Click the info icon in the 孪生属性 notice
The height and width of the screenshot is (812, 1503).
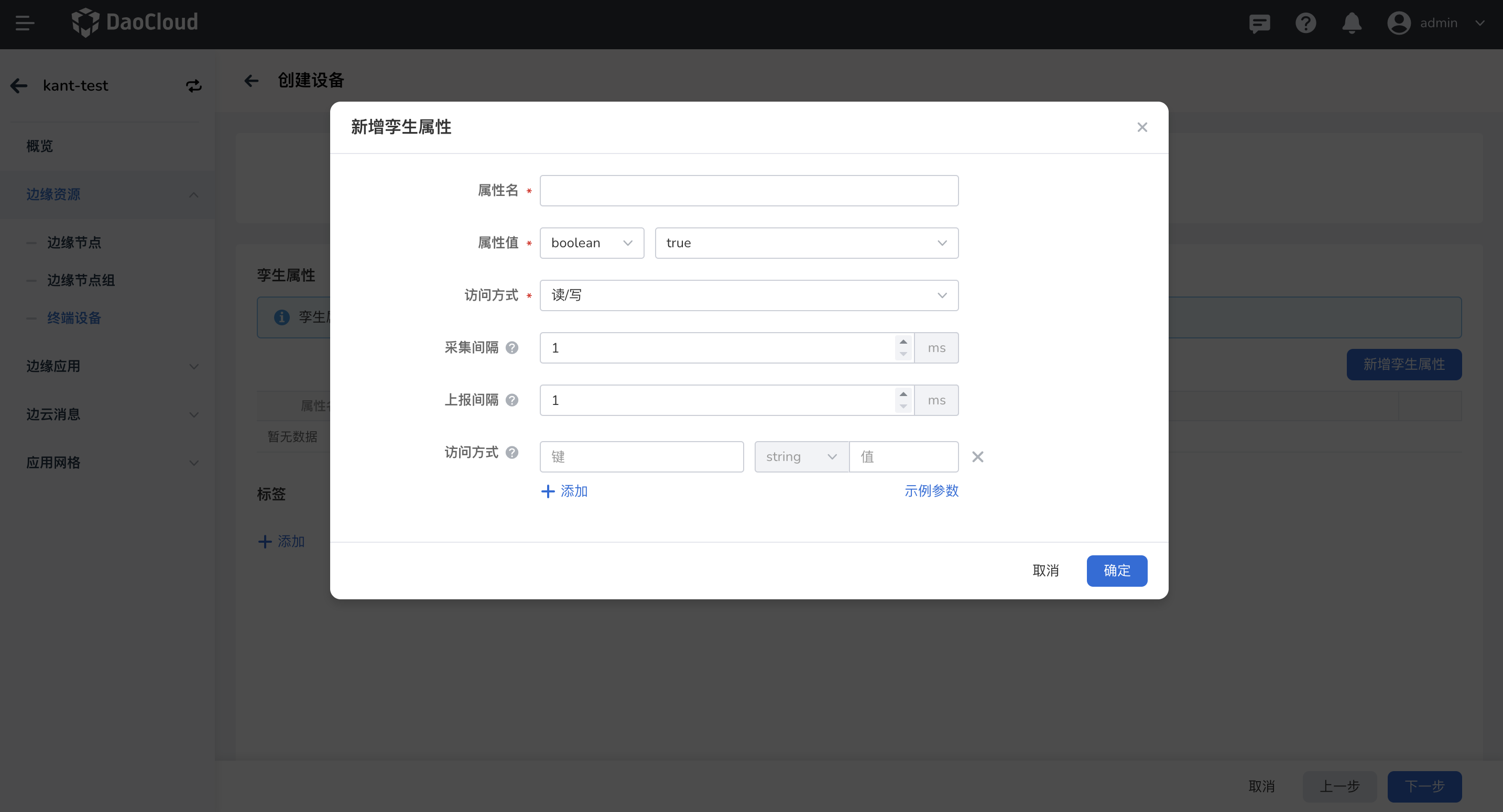click(282, 317)
